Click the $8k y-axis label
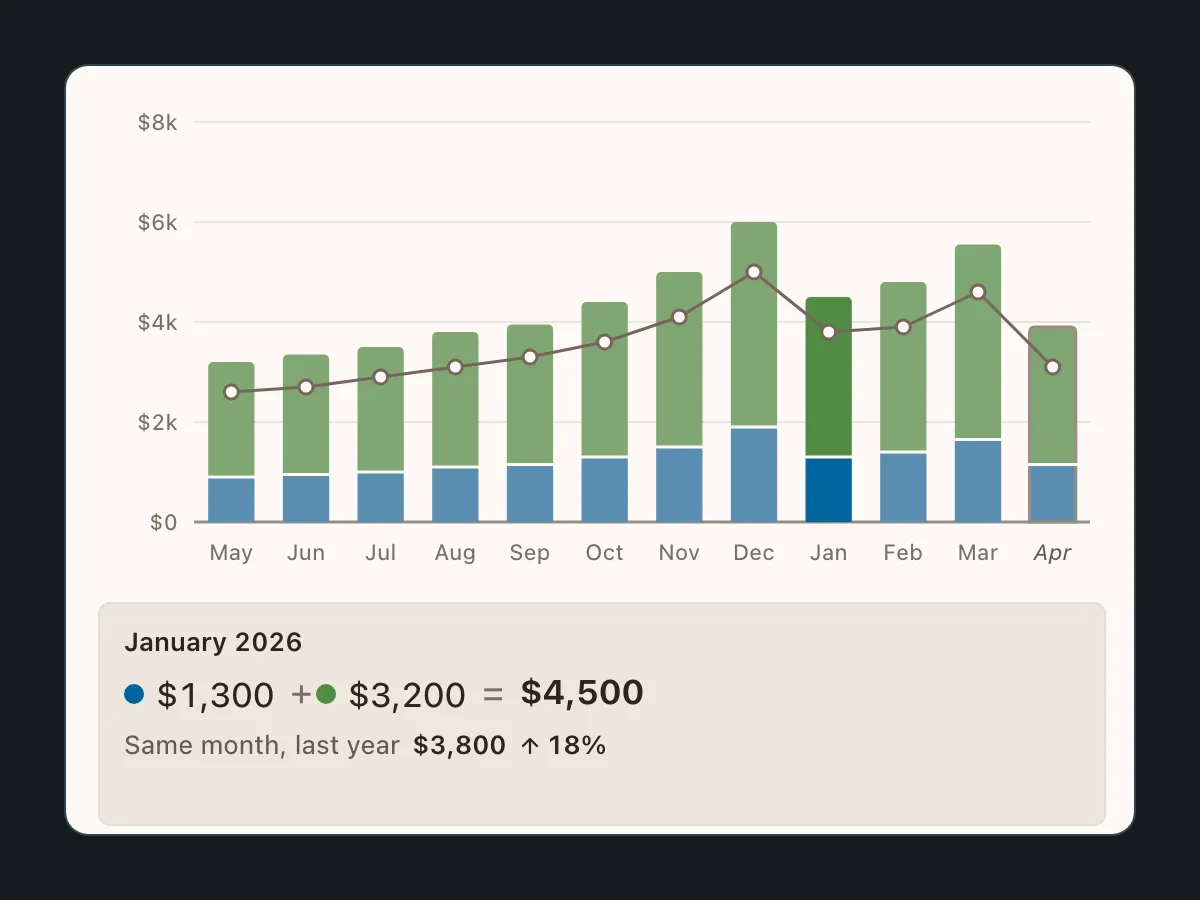Viewport: 1200px width, 900px height. coord(158,122)
